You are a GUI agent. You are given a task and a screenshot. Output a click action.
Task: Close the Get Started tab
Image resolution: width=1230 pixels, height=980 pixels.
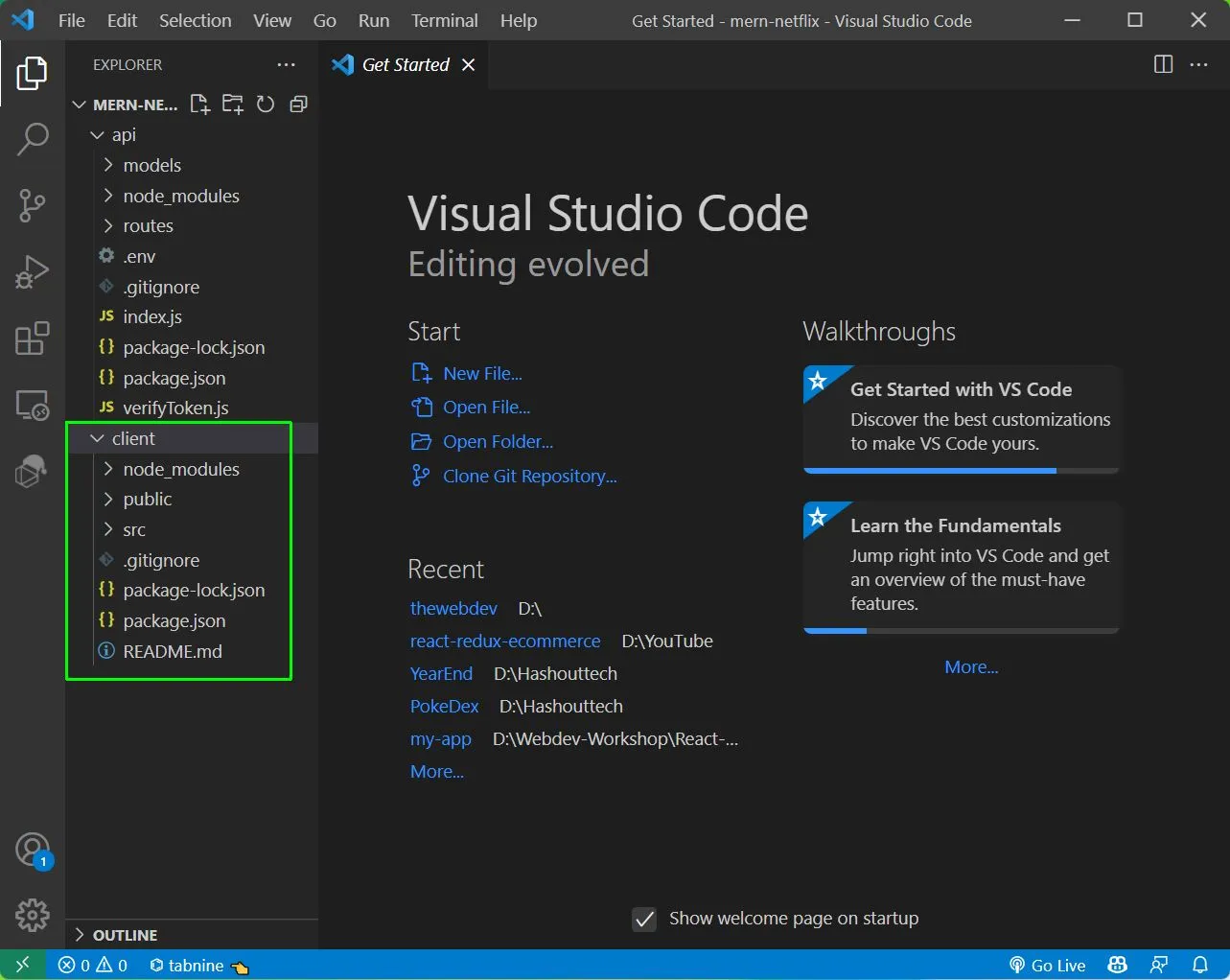point(468,64)
